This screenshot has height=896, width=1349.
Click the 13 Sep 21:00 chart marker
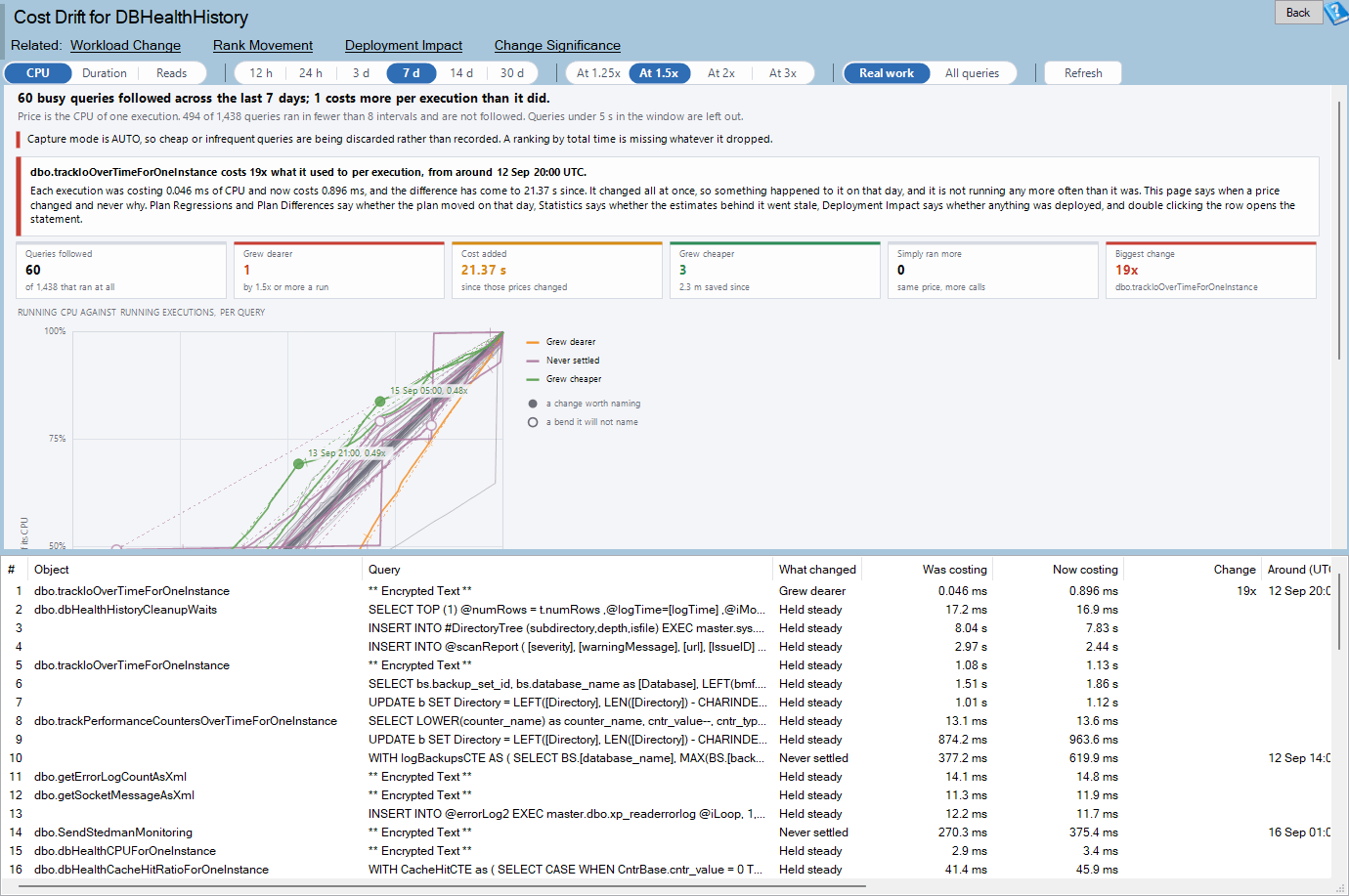[x=299, y=464]
